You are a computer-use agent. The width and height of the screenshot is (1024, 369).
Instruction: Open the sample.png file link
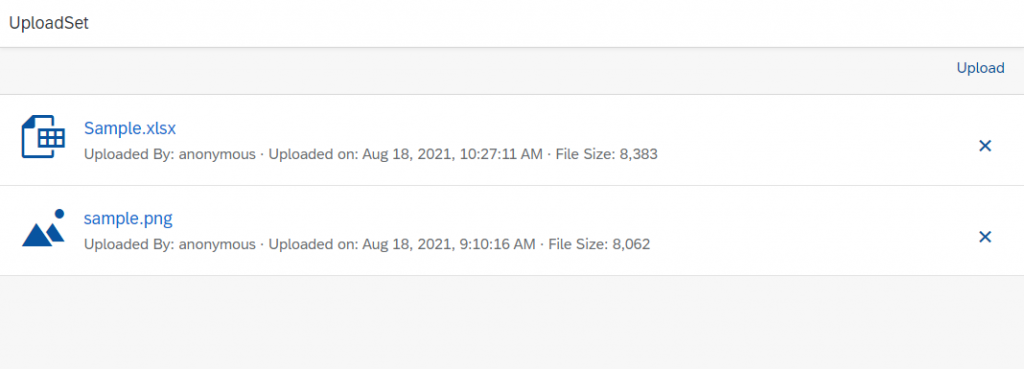tap(128, 218)
